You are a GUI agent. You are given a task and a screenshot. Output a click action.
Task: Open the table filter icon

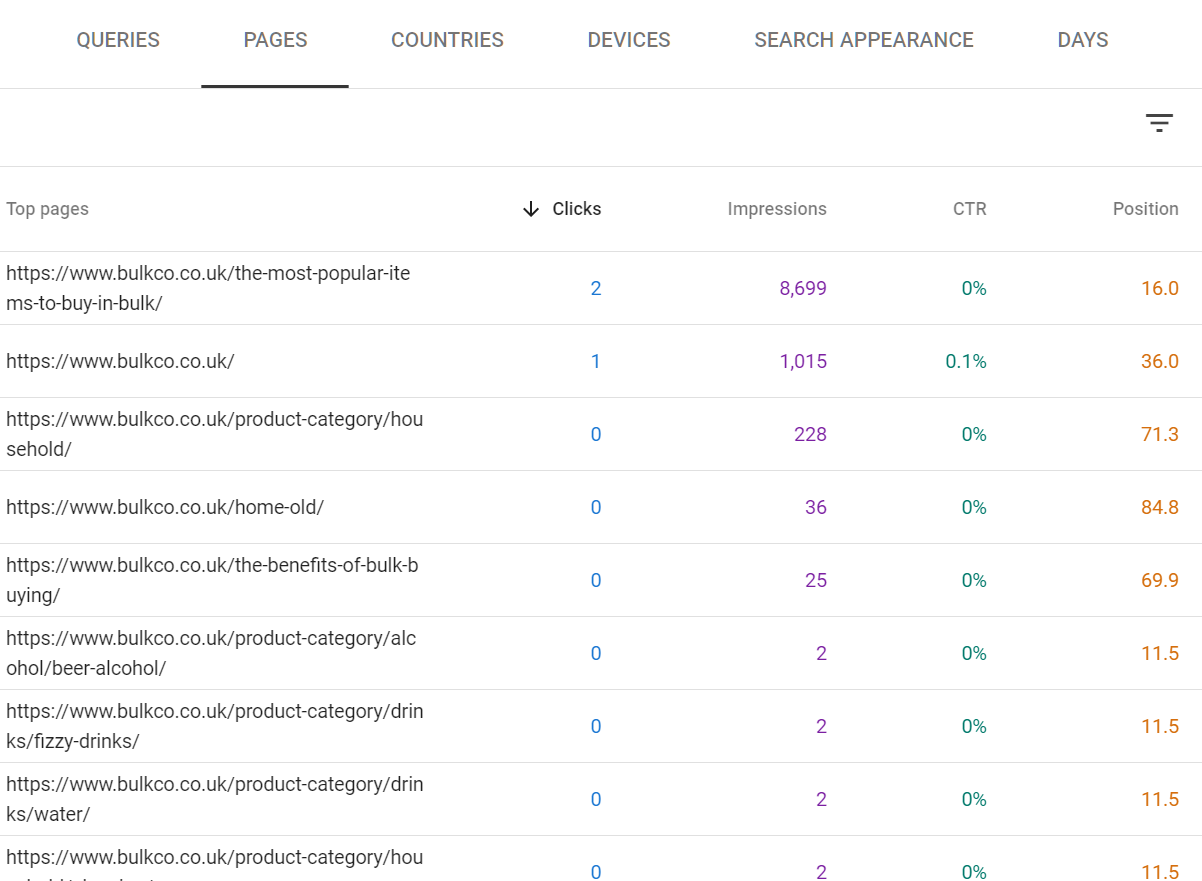pyautogui.click(x=1158, y=123)
